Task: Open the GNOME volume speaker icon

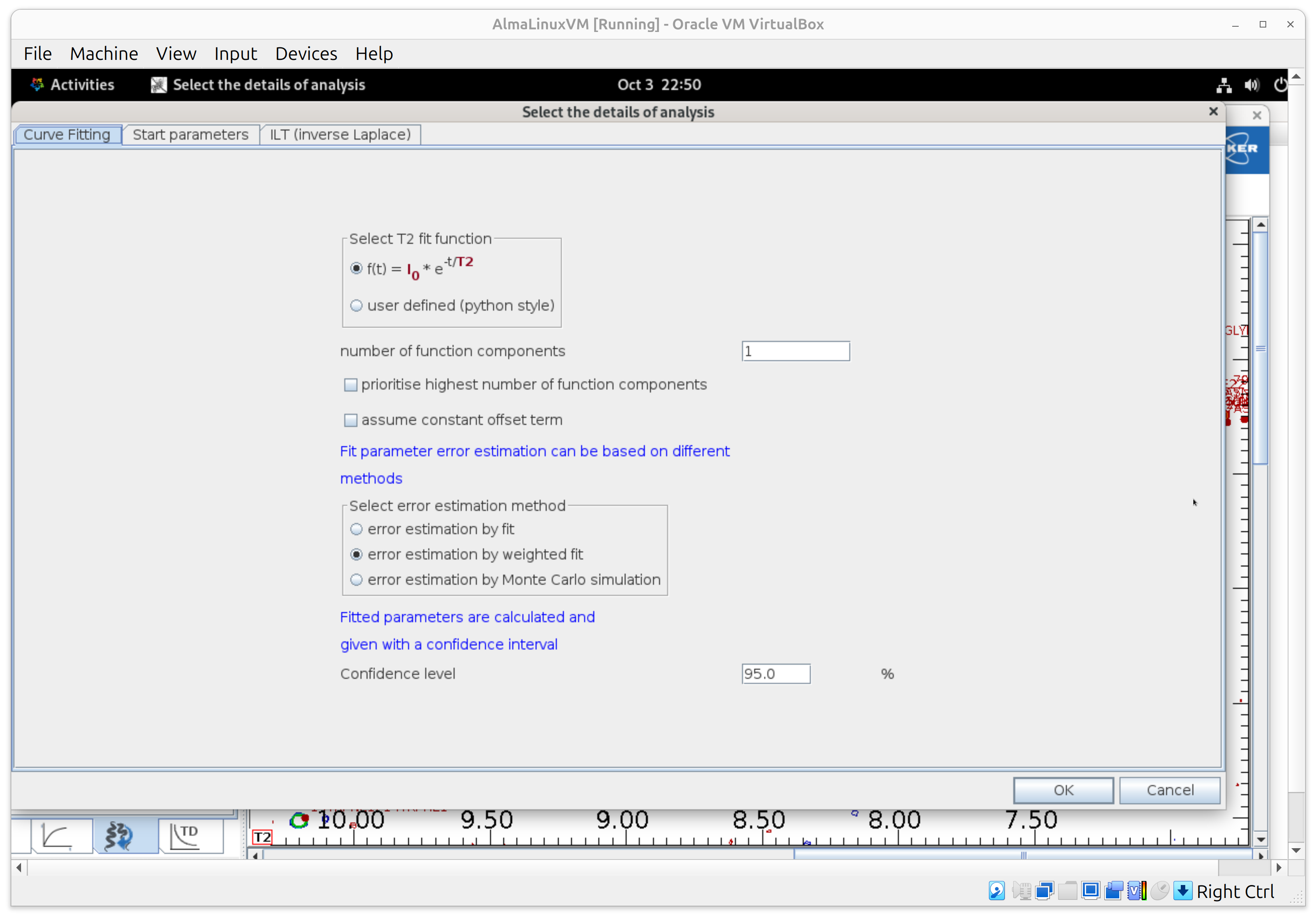Action: pyautogui.click(x=1252, y=85)
